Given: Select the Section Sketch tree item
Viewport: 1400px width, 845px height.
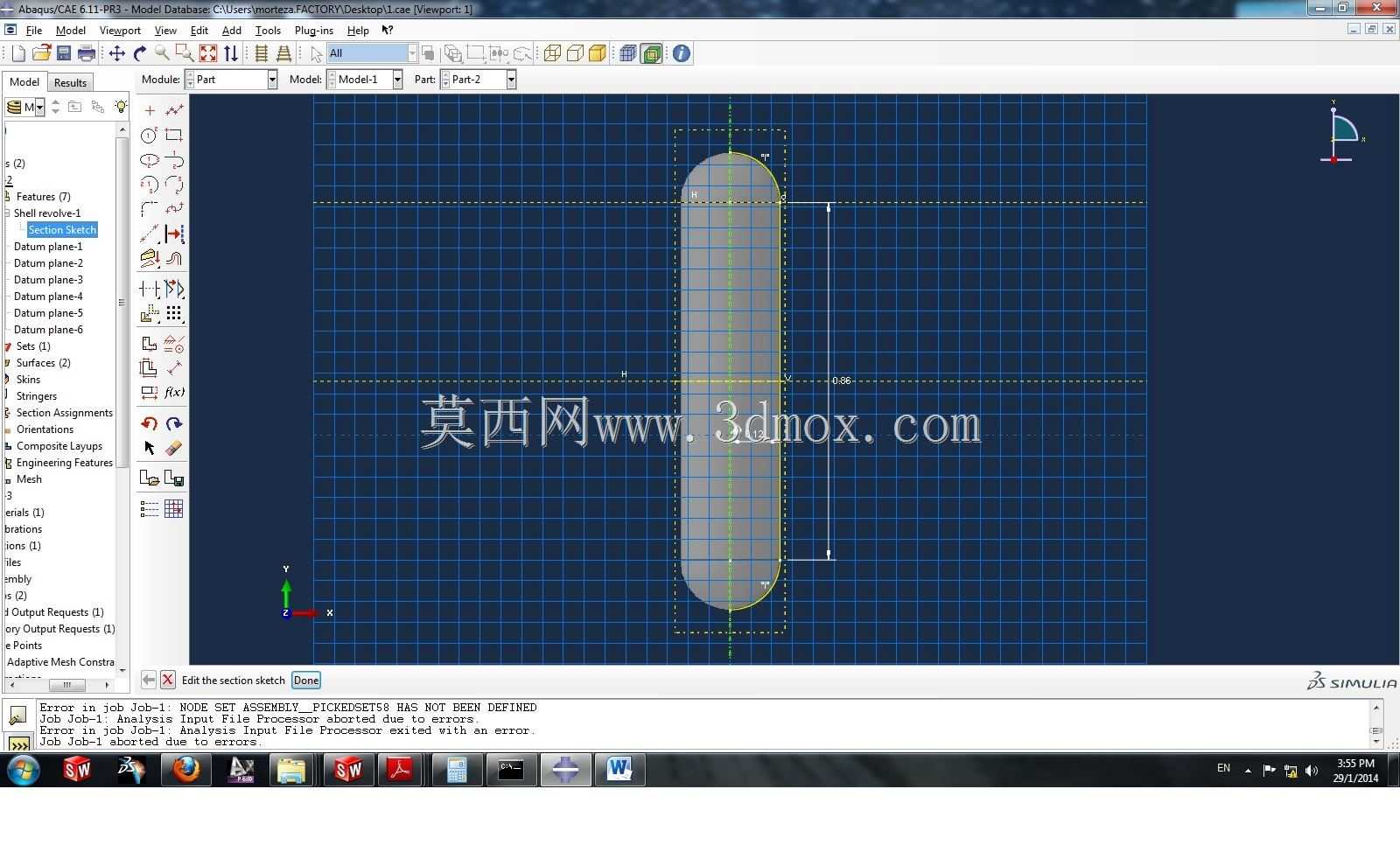Looking at the screenshot, I should pyautogui.click(x=62, y=230).
